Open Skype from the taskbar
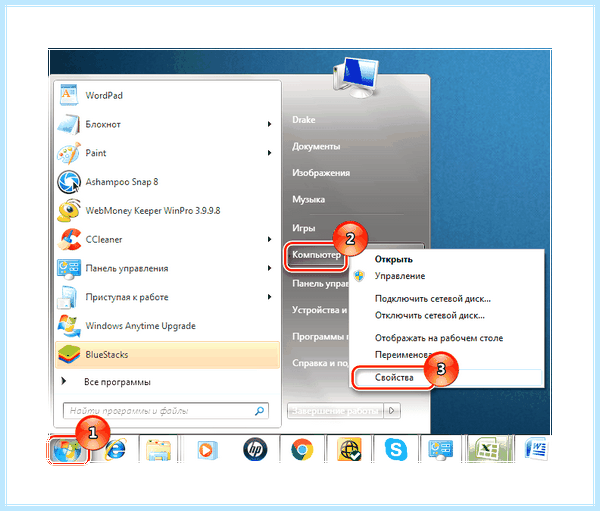Screen dimensions: 600x511 (x=396, y=449)
